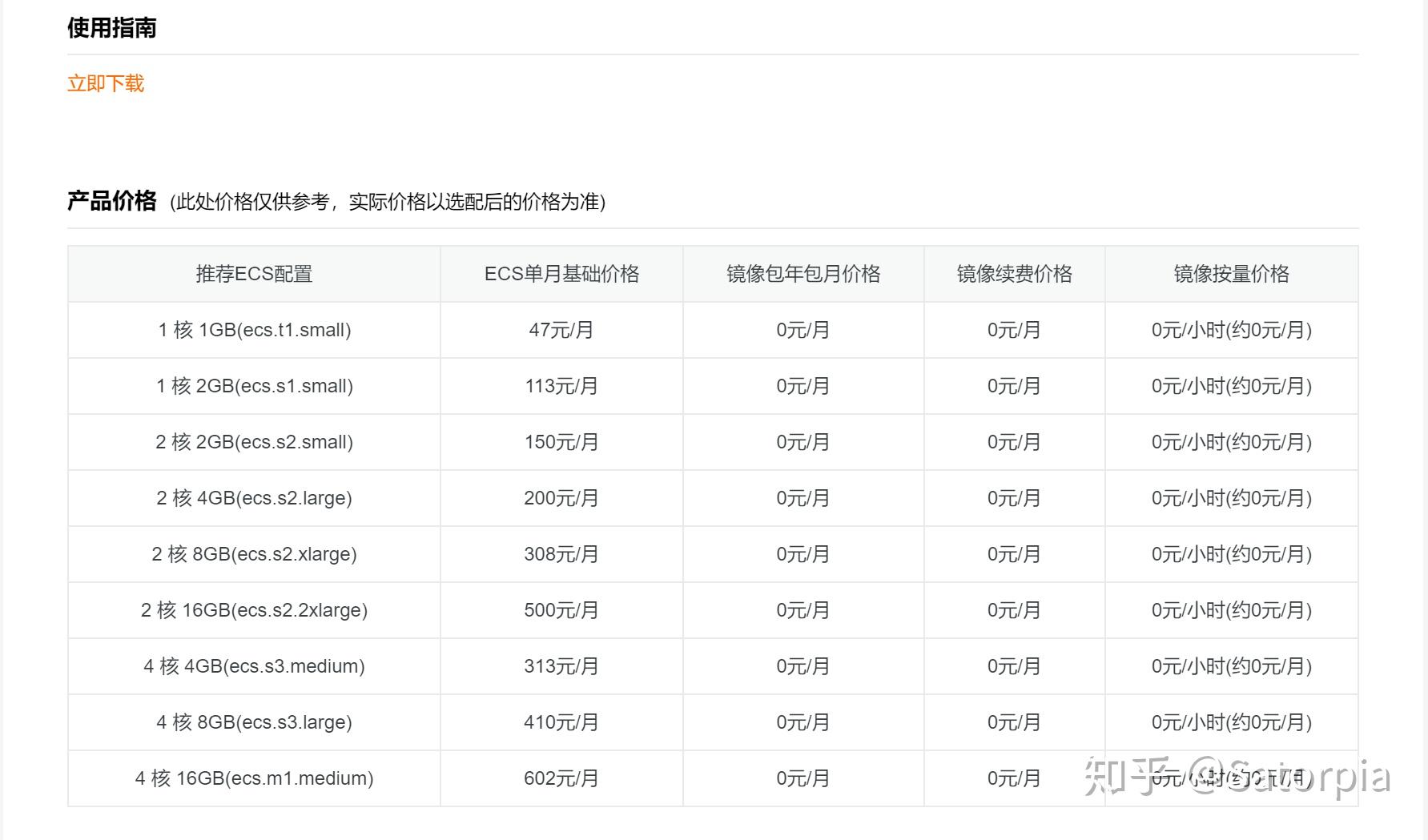Viewport: 1428px width, 840px height.
Task: Select the 2 核 4GB(ecs.s2.large) cell
Action: [x=254, y=498]
